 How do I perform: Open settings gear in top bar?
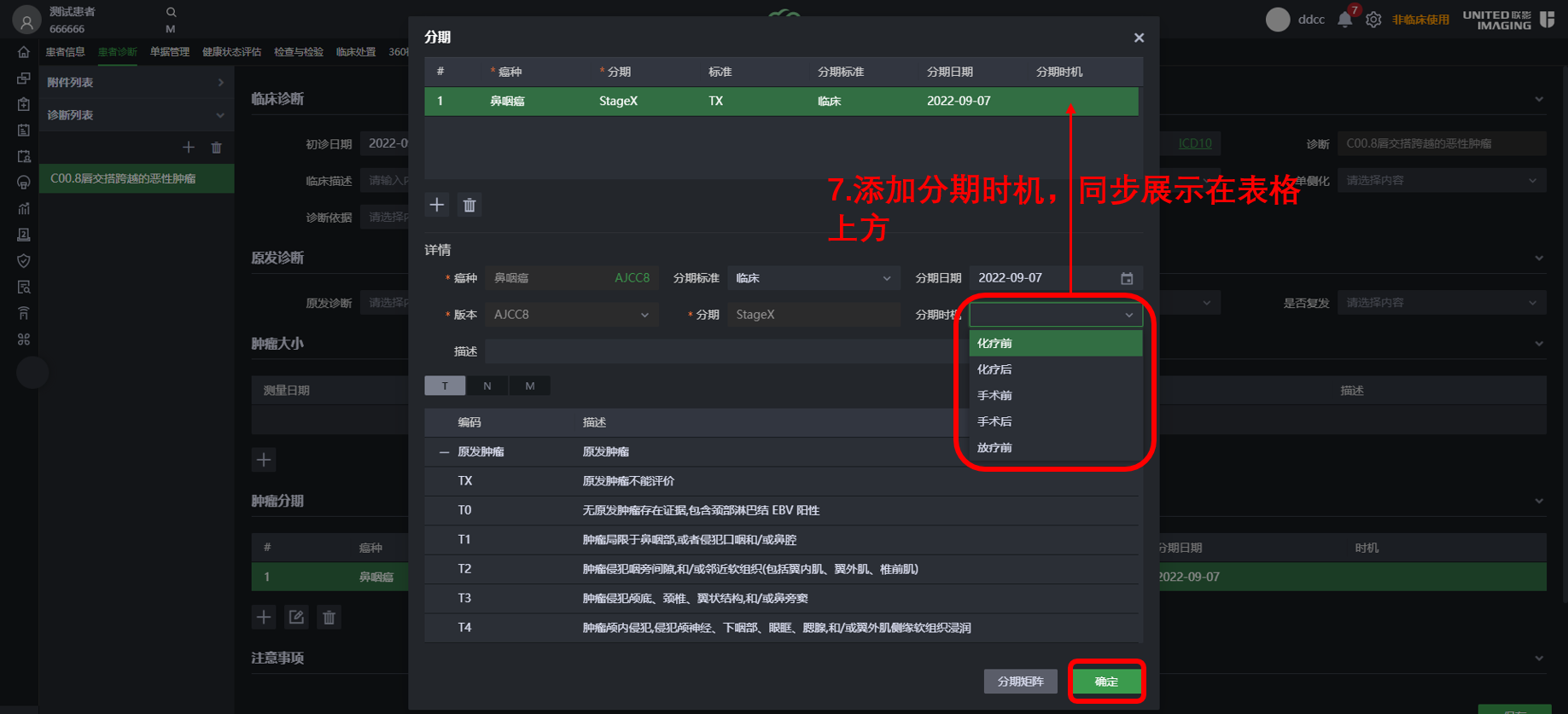(x=1373, y=19)
